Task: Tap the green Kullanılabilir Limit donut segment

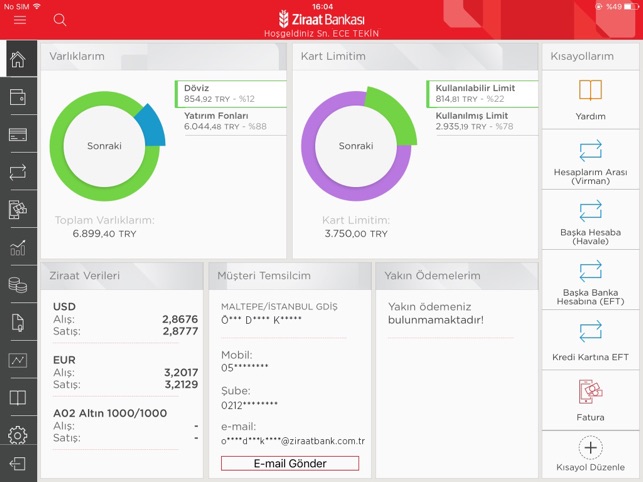Action: (x=394, y=113)
